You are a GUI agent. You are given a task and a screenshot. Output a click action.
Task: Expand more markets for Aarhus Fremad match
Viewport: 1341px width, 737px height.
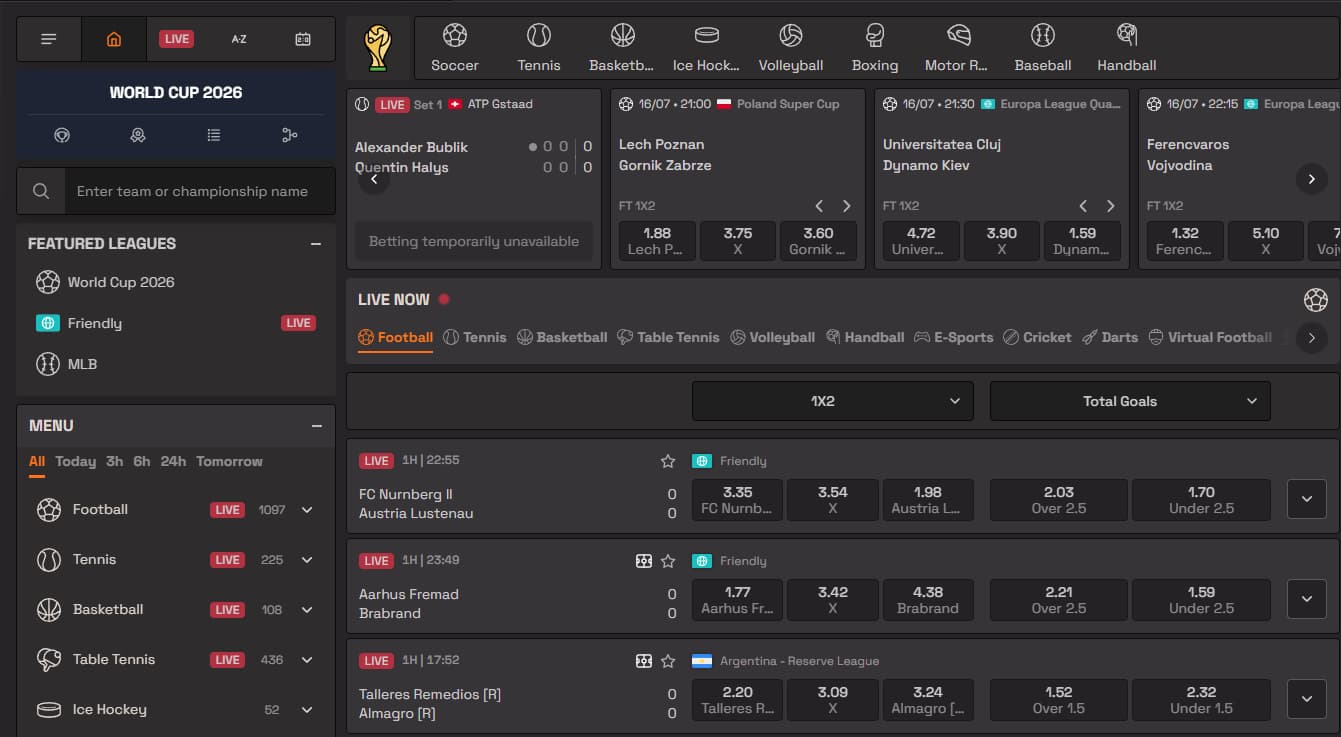point(1307,599)
